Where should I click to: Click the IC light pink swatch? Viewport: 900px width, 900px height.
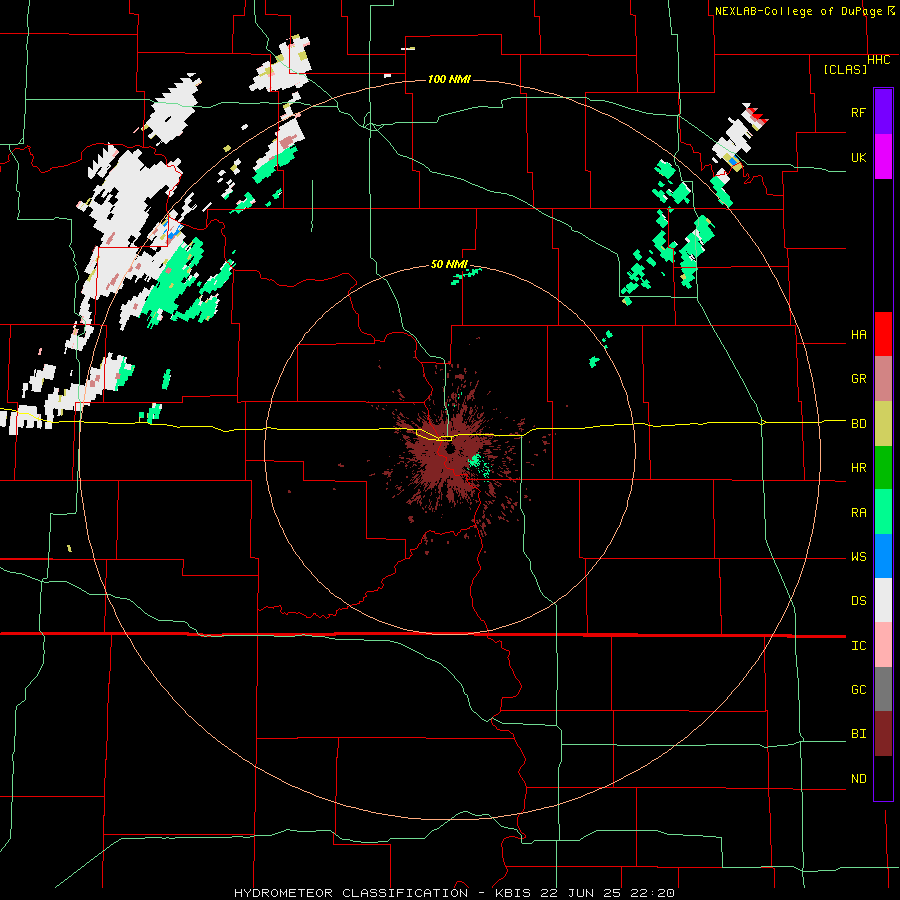click(x=883, y=645)
